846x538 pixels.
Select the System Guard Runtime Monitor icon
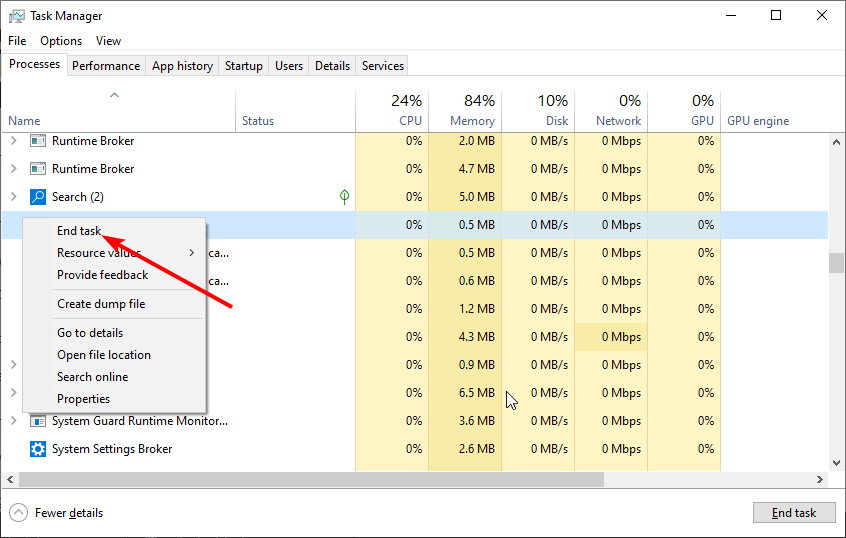[38, 421]
